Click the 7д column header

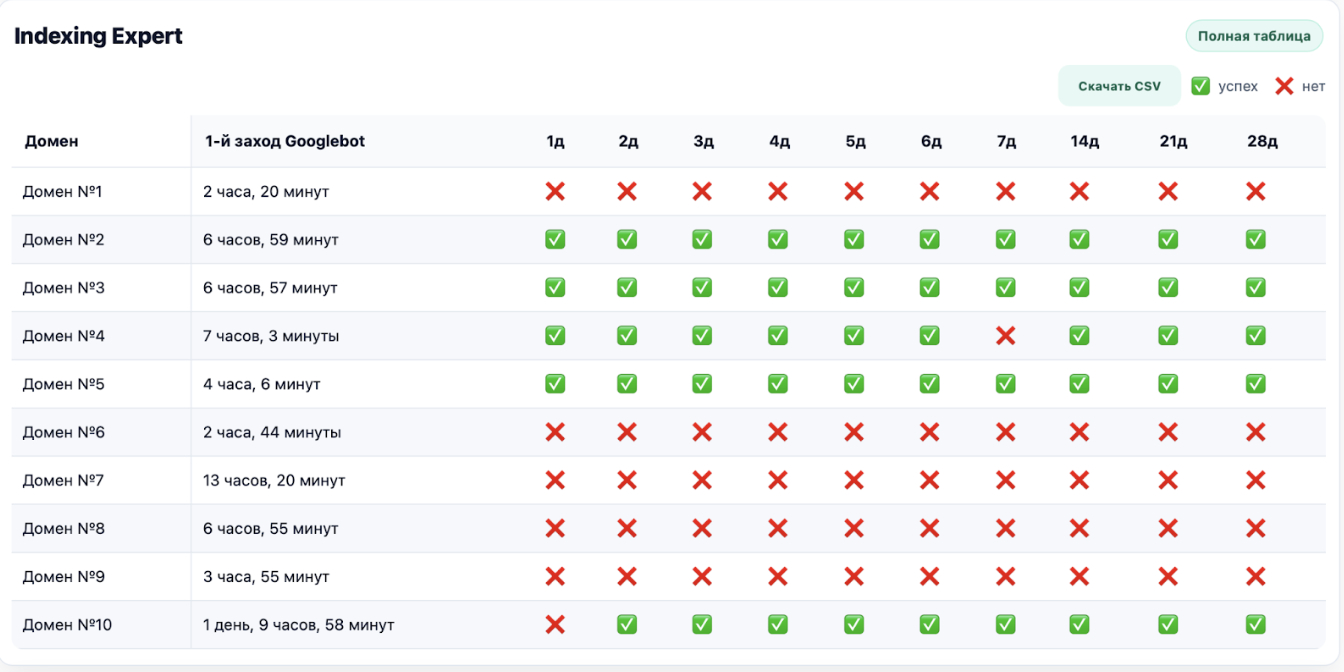[x=1006, y=141]
